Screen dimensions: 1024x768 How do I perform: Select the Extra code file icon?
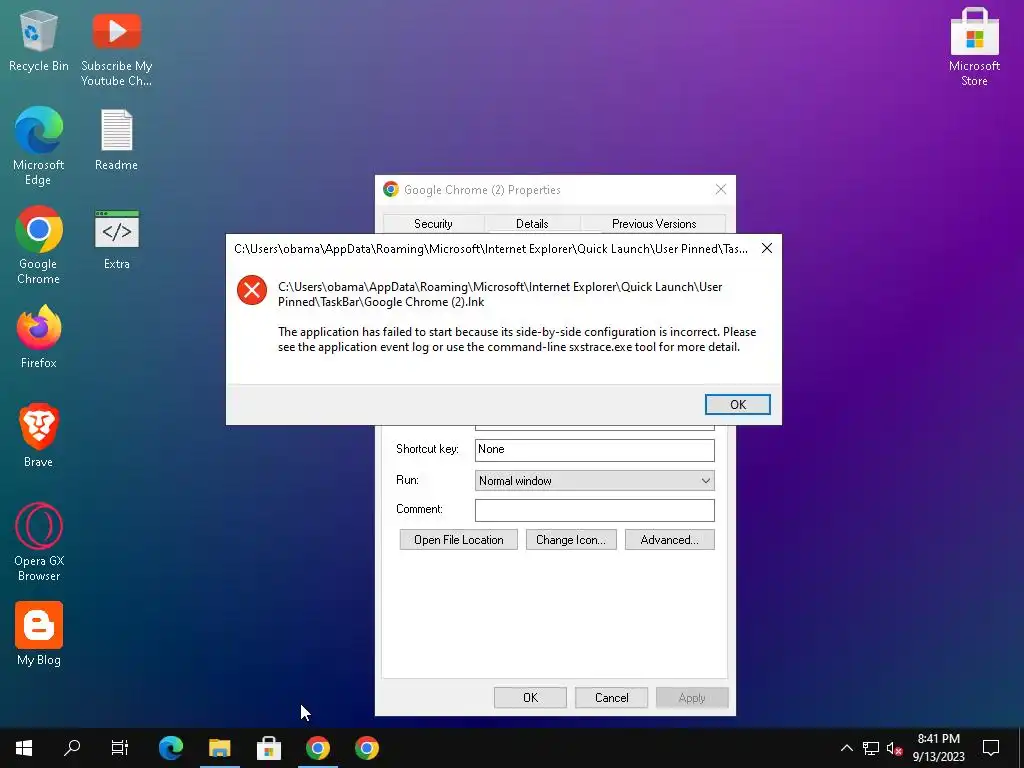click(x=116, y=239)
